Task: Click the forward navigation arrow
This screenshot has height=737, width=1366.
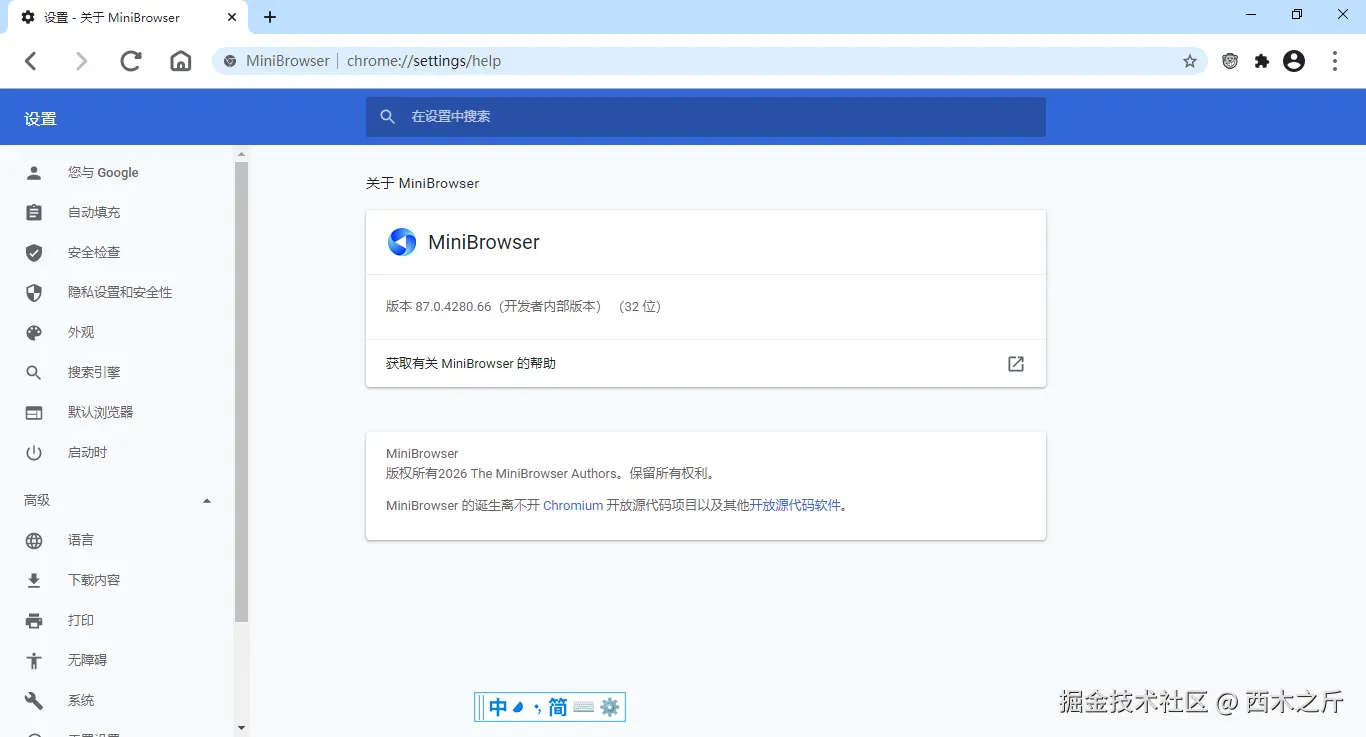Action: 81,61
